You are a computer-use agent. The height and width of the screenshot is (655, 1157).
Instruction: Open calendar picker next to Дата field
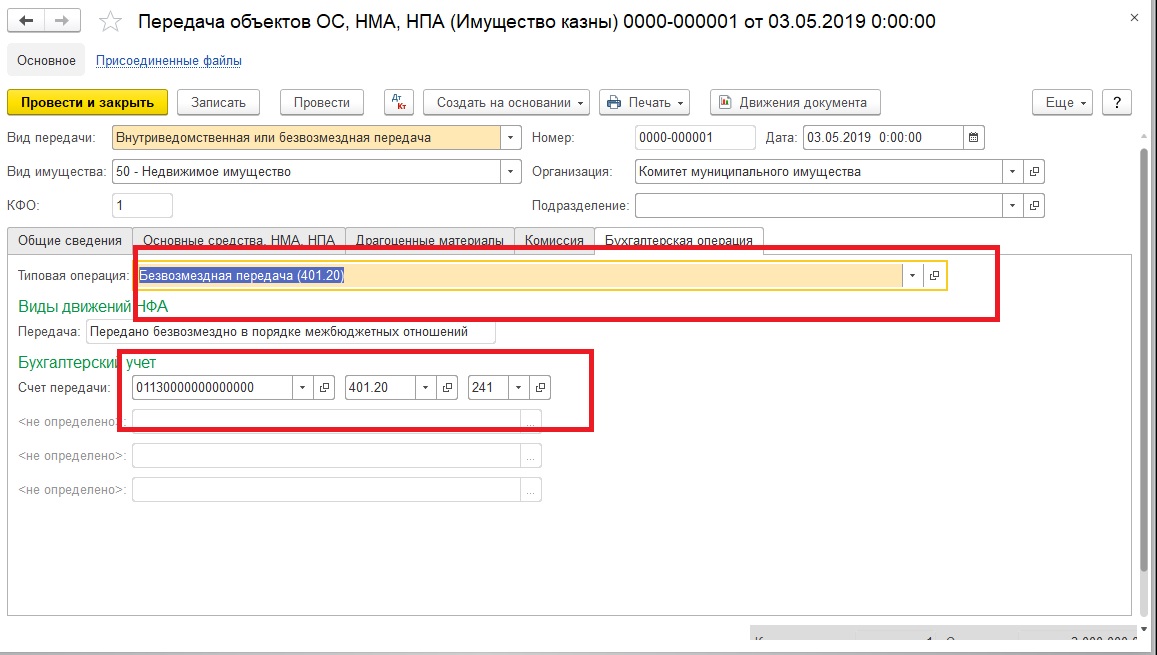(x=974, y=137)
